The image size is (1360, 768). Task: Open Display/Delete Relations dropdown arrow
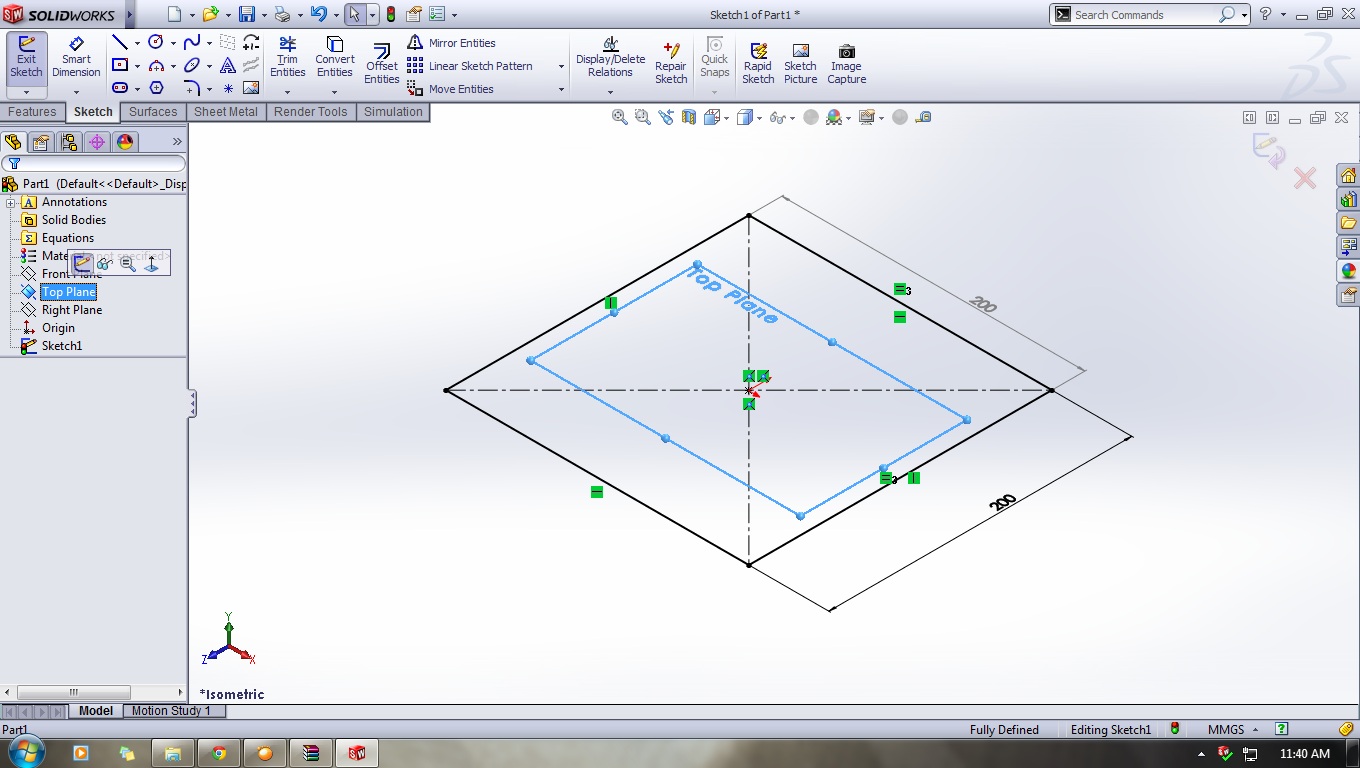tap(610, 93)
